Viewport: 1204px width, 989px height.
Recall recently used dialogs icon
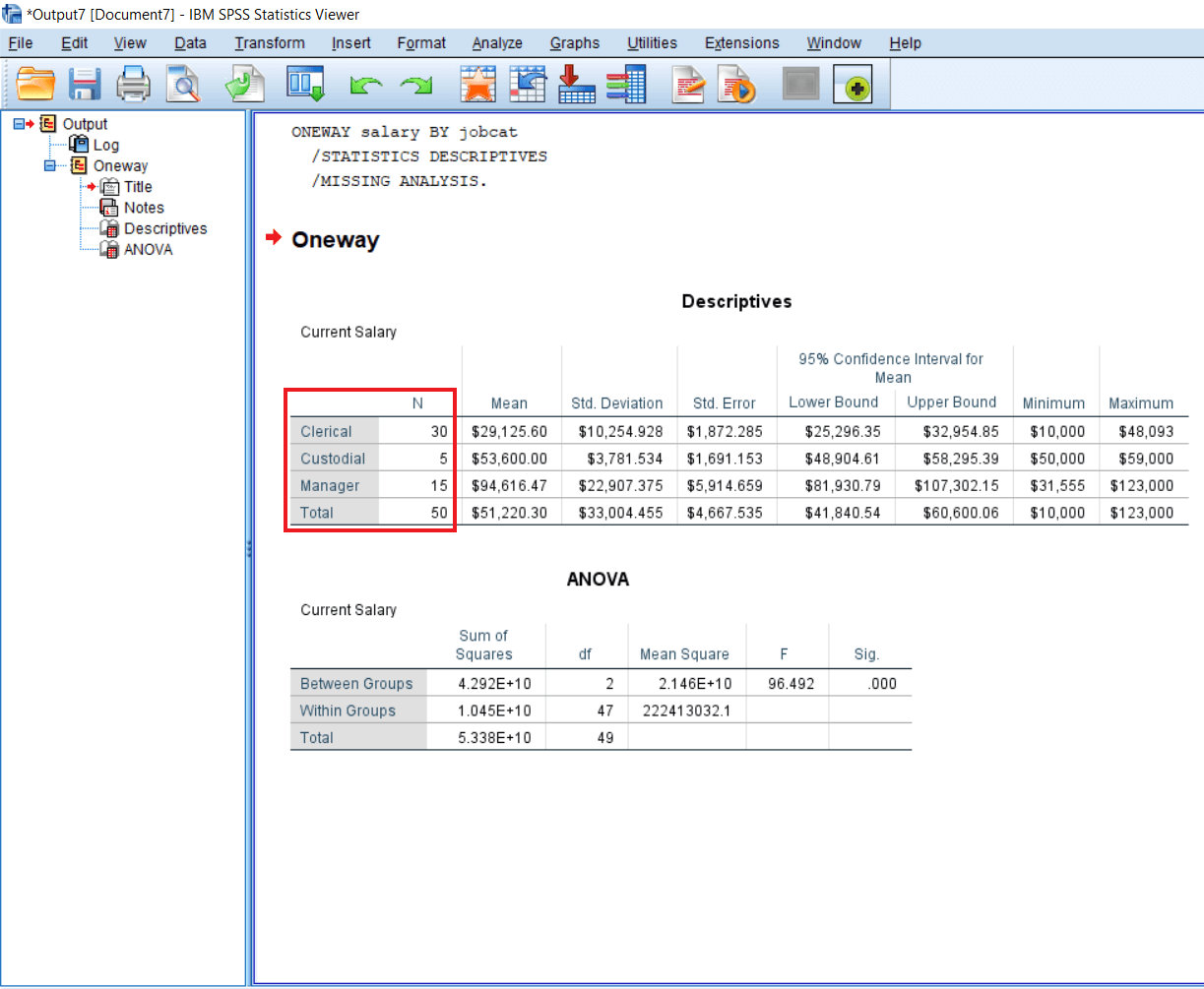click(306, 84)
